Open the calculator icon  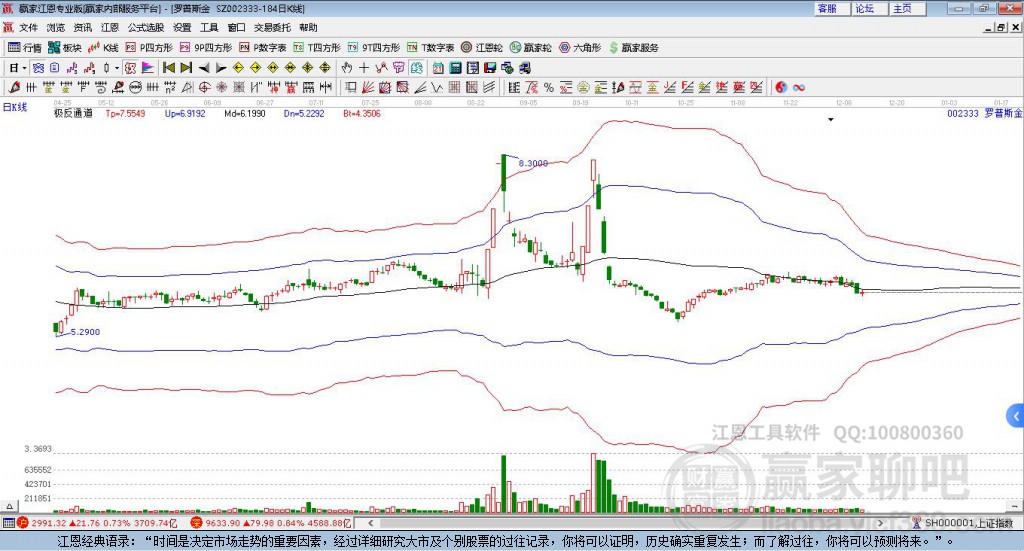(455, 68)
